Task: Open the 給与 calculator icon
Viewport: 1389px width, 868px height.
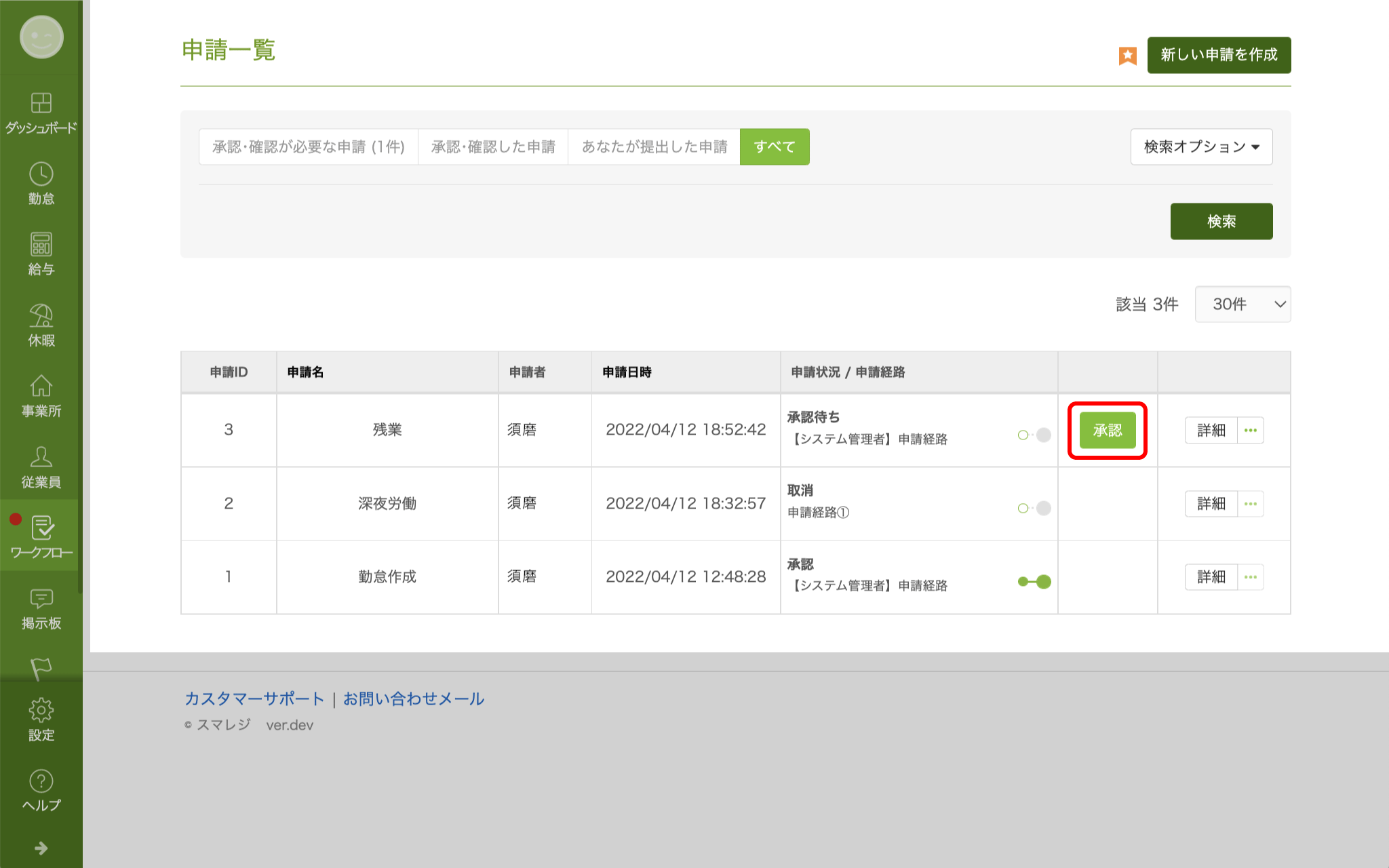Action: point(41,245)
